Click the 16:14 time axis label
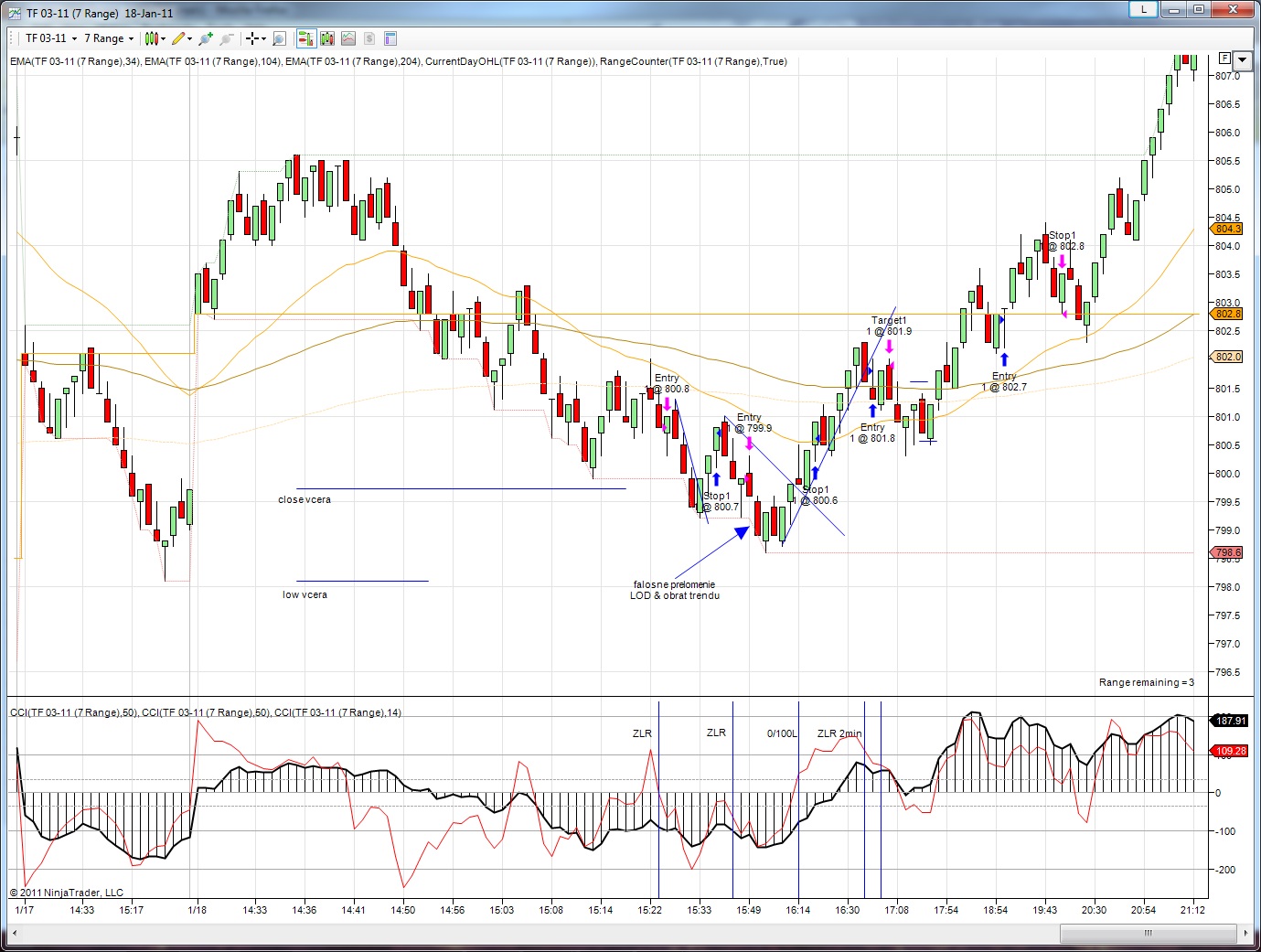 tap(798, 910)
